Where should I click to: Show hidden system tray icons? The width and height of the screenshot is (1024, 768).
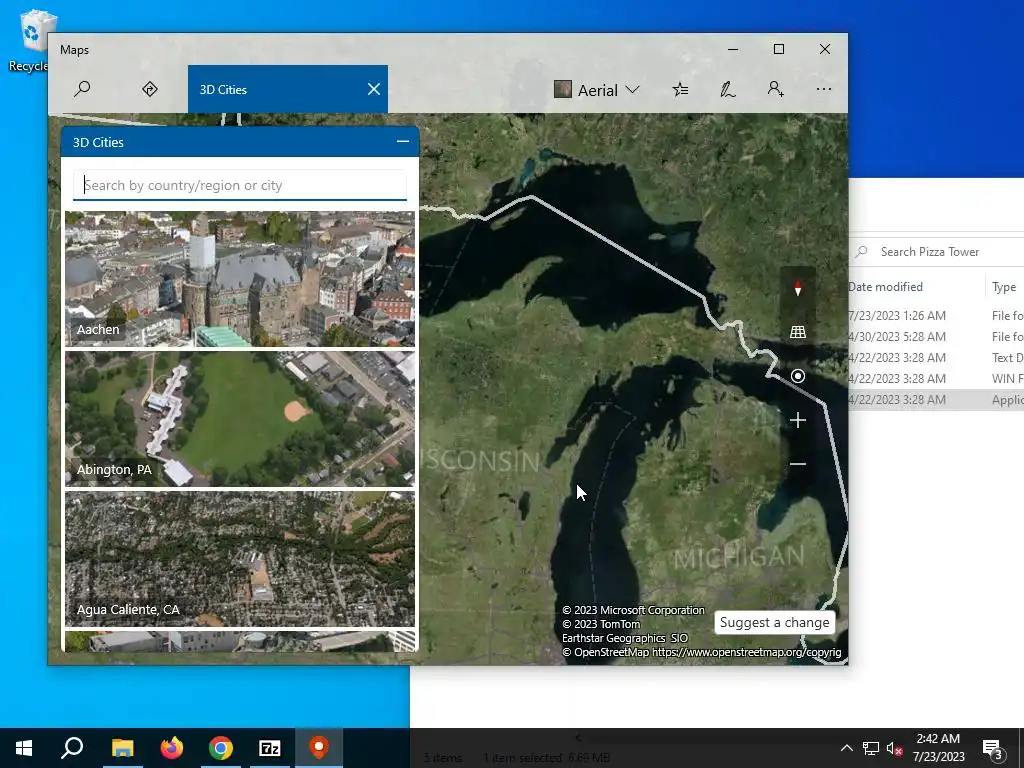coord(846,748)
